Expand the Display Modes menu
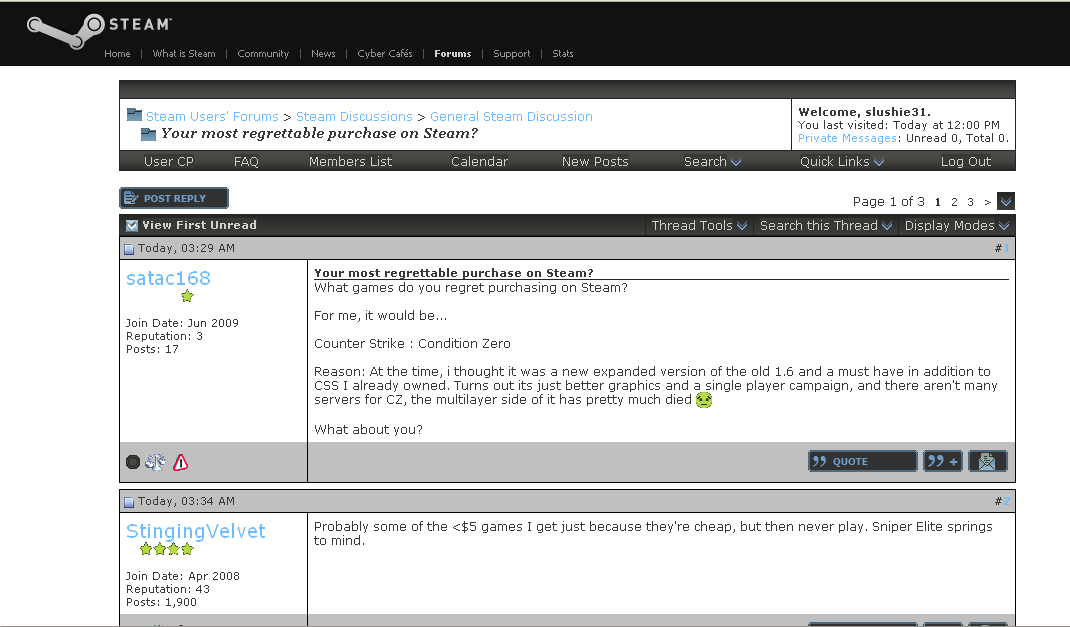Image resolution: width=1070 pixels, height=627 pixels. point(957,226)
